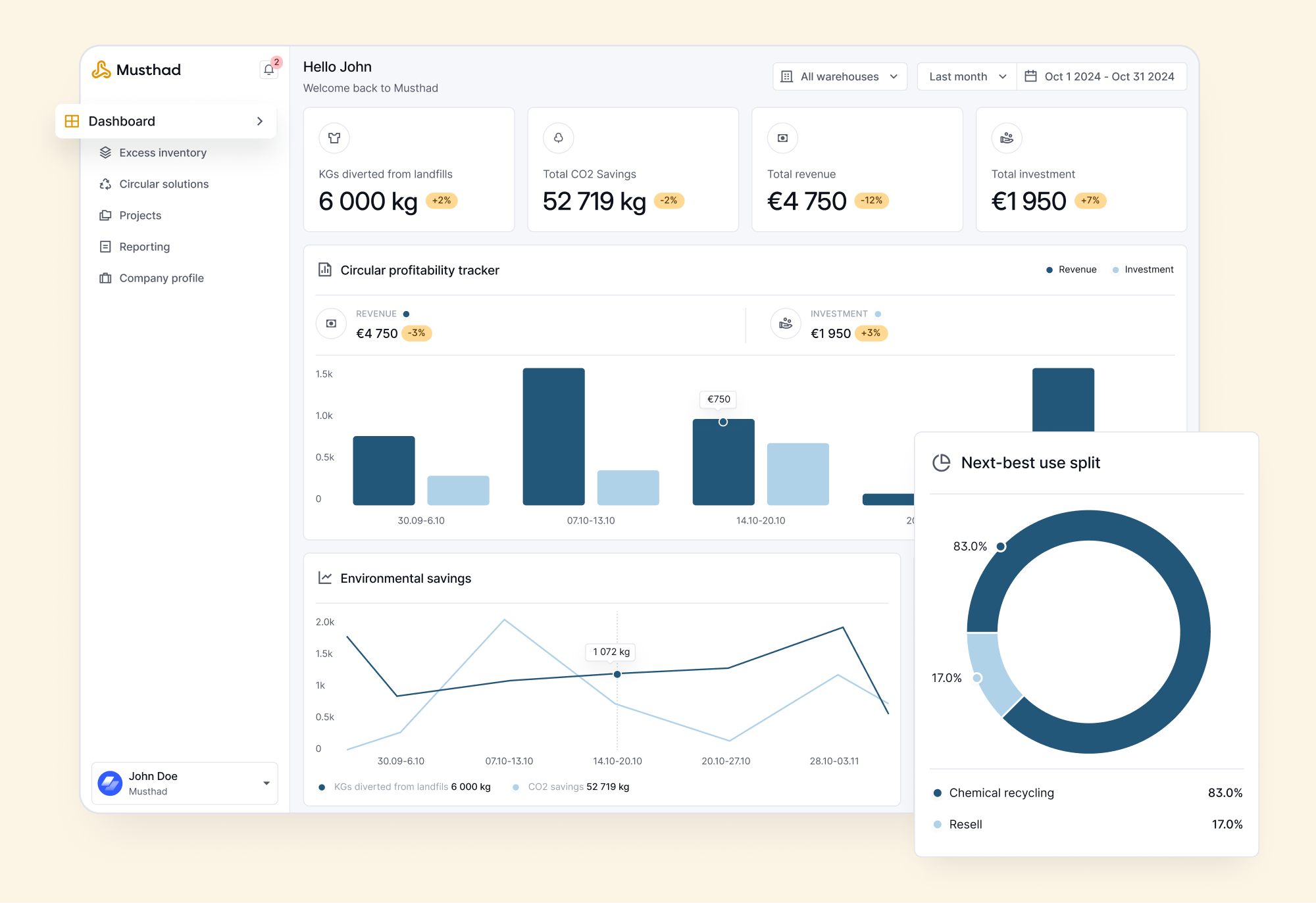Click the Musthad logo icon

pos(102,68)
